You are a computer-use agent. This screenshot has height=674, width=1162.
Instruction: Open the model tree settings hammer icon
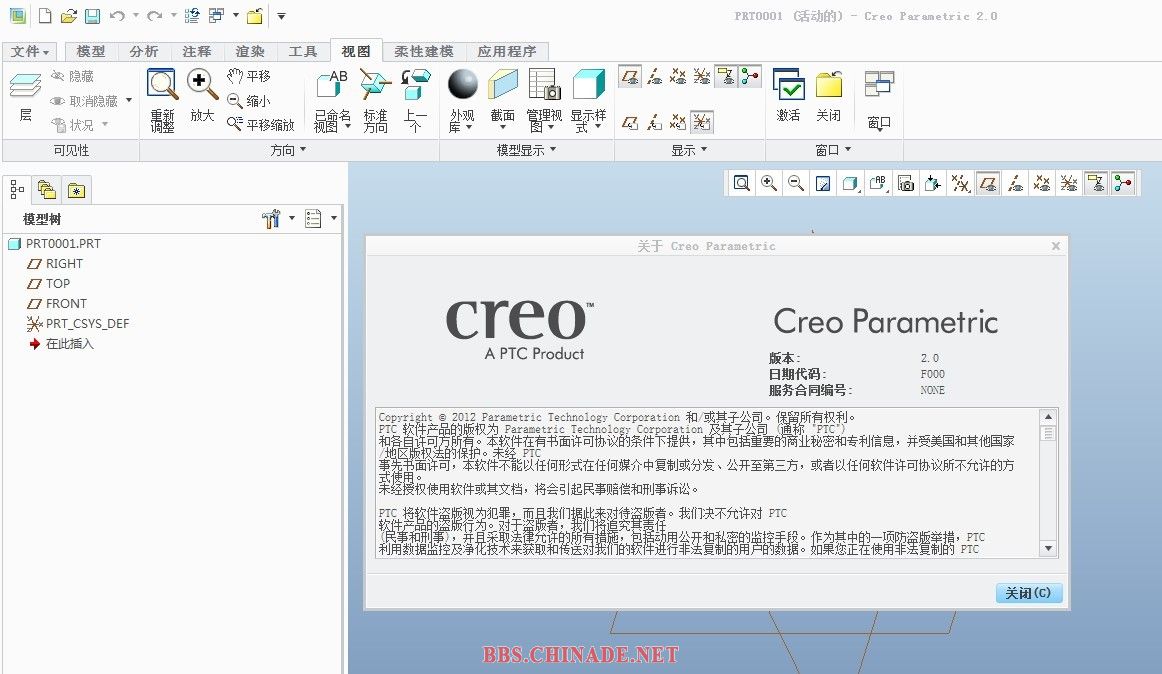pyautogui.click(x=270, y=219)
